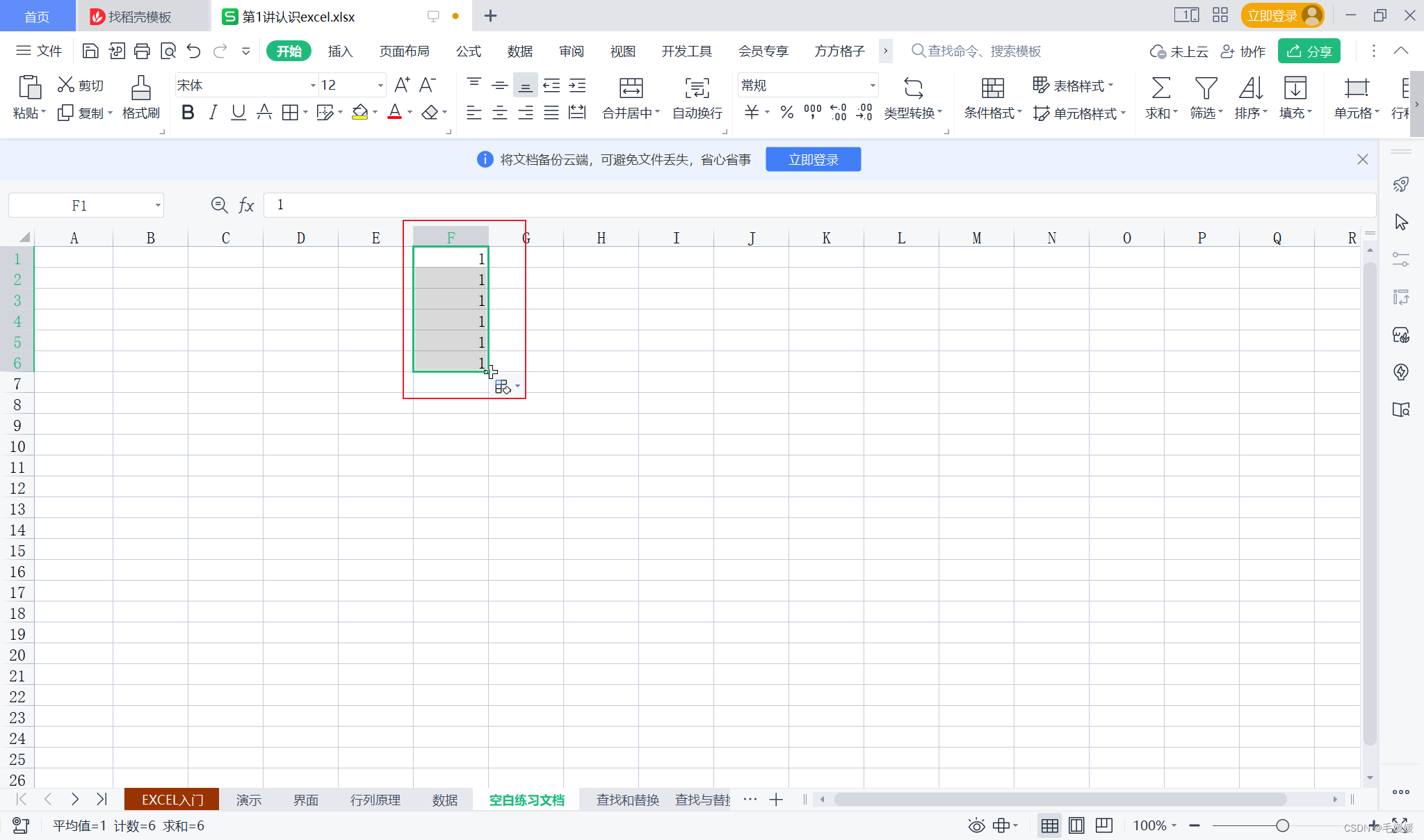Decrease font size with A- icon
Image resolution: width=1424 pixels, height=840 pixels.
(x=428, y=85)
